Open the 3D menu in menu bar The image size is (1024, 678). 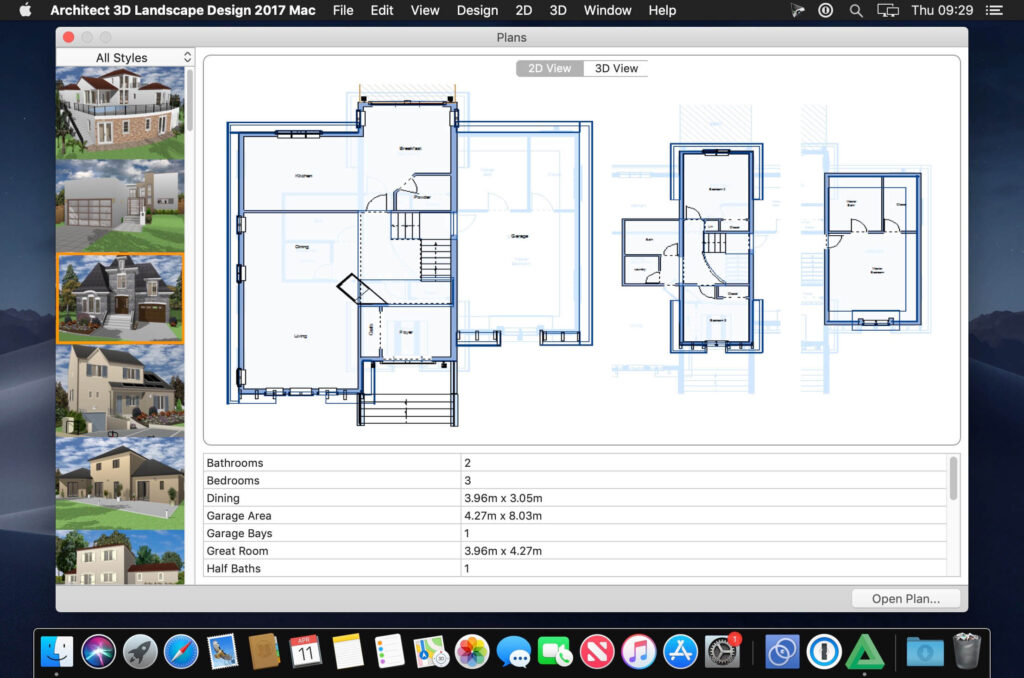tap(557, 10)
